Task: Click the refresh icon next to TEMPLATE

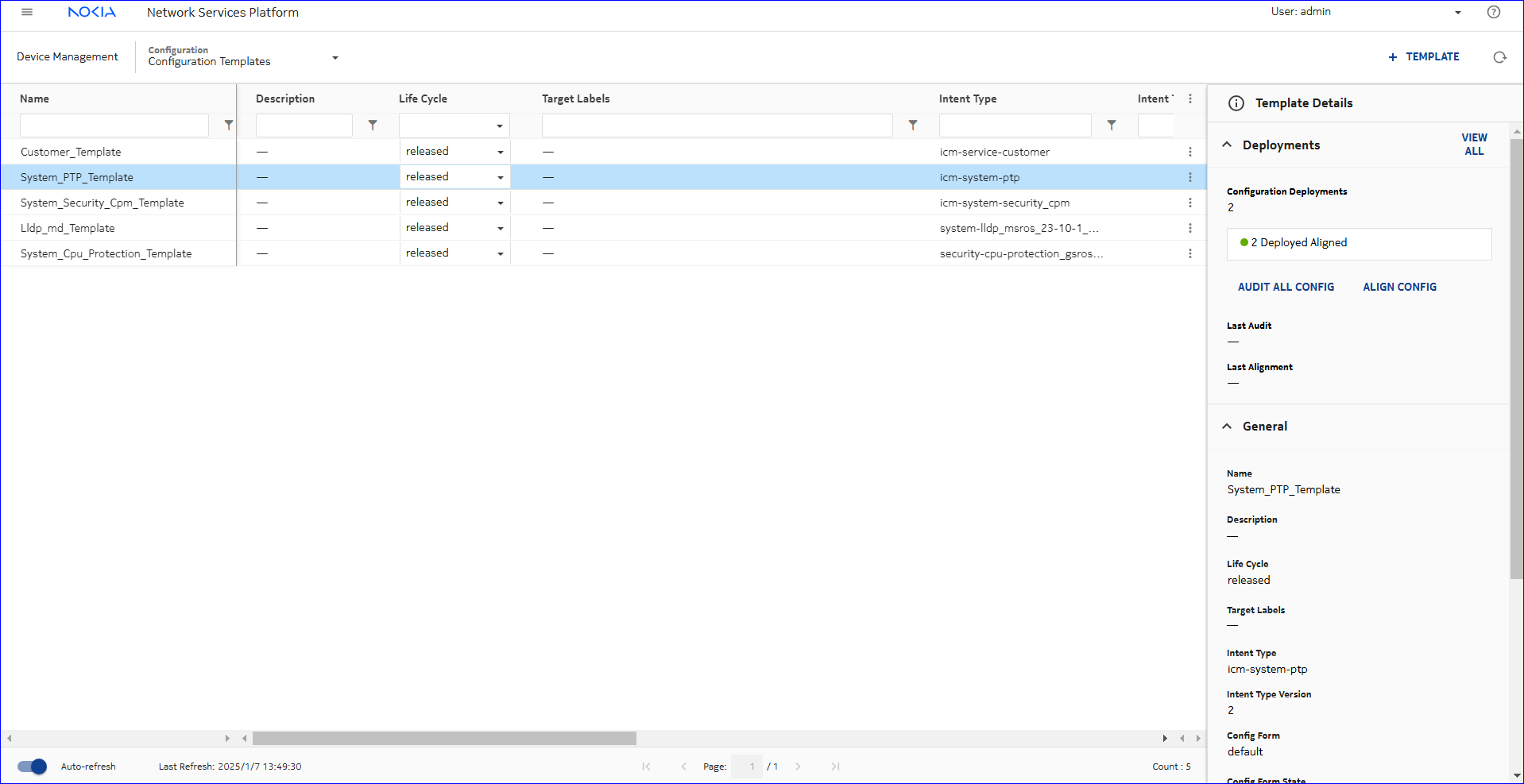Action: point(1499,57)
